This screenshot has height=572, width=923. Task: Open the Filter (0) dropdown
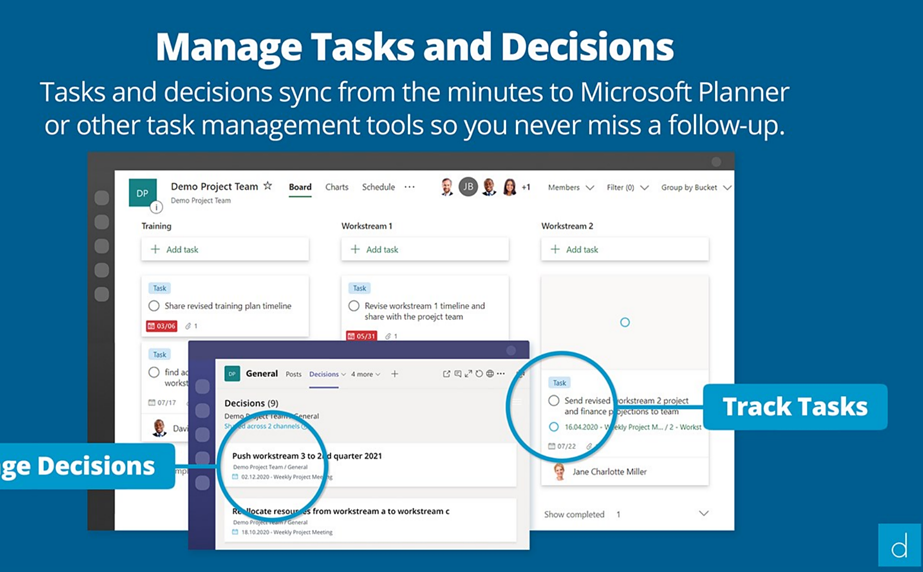click(x=627, y=187)
